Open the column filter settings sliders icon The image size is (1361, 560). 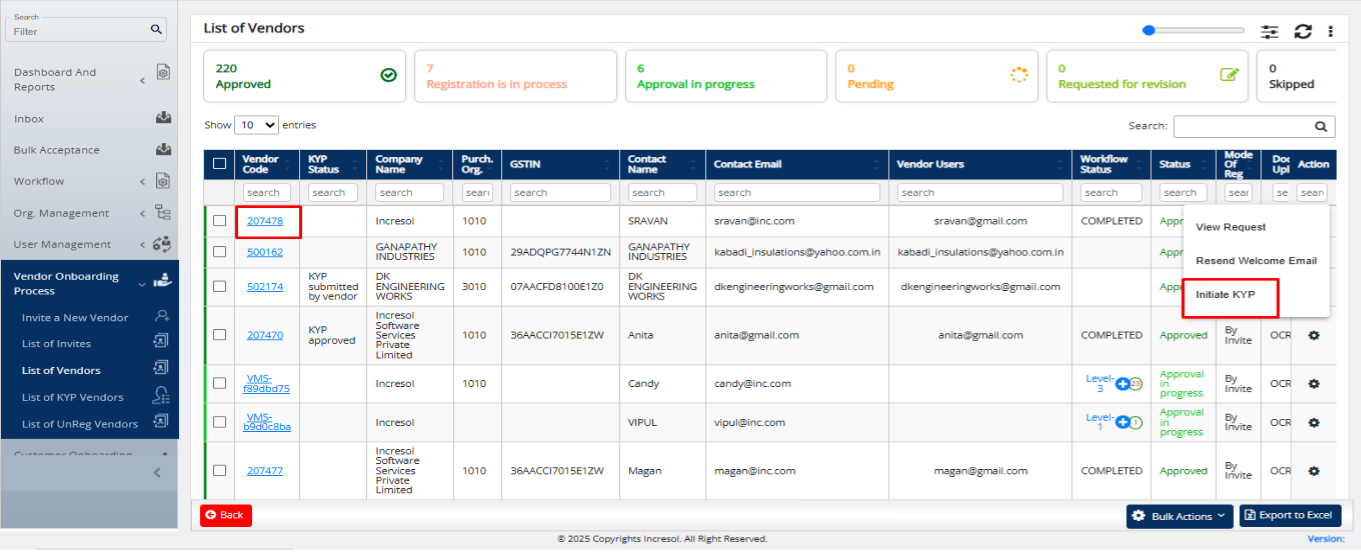click(1270, 31)
